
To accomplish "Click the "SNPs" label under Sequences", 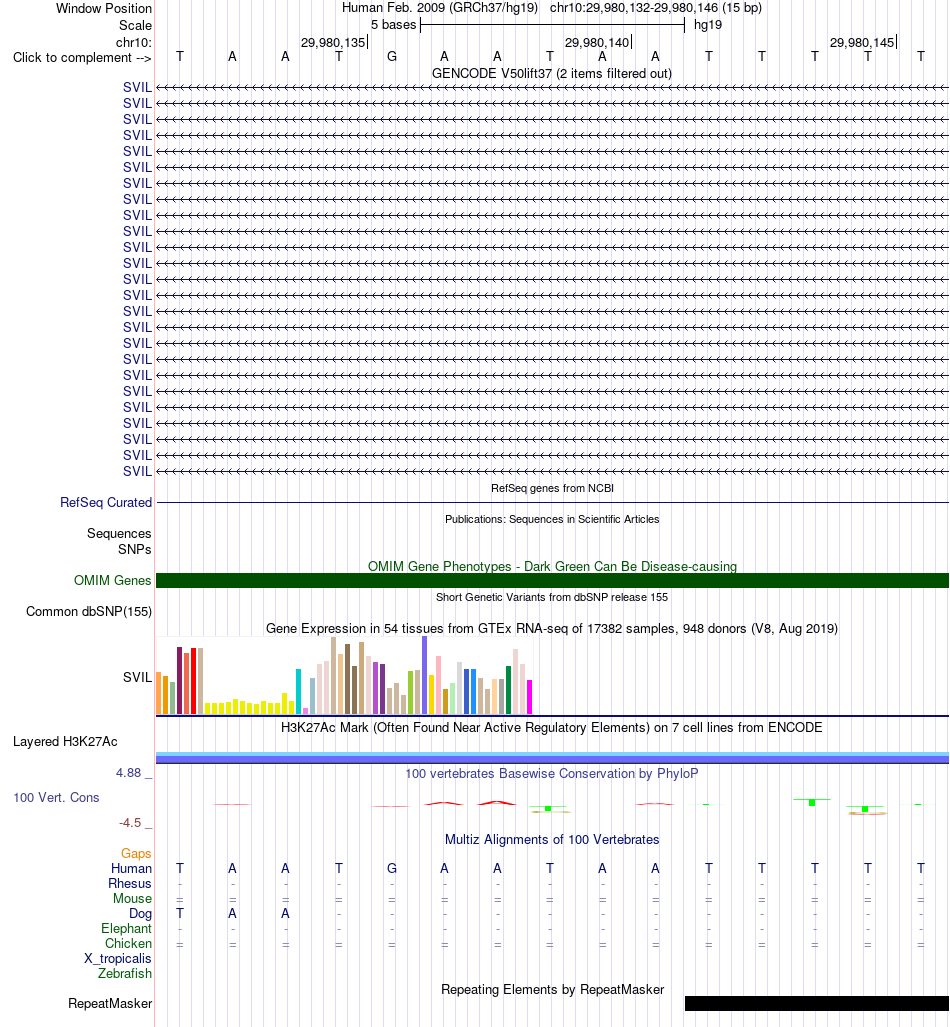I will click(134, 550).
